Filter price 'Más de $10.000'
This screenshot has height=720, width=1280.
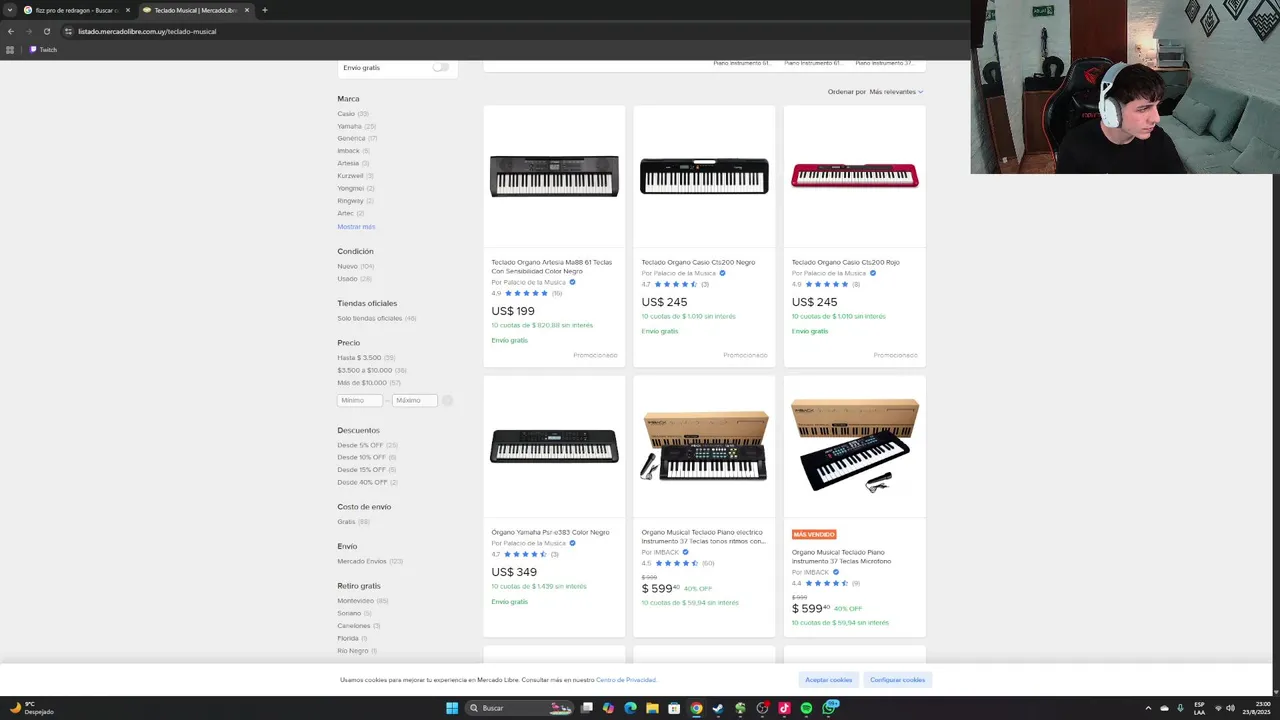click(368, 382)
